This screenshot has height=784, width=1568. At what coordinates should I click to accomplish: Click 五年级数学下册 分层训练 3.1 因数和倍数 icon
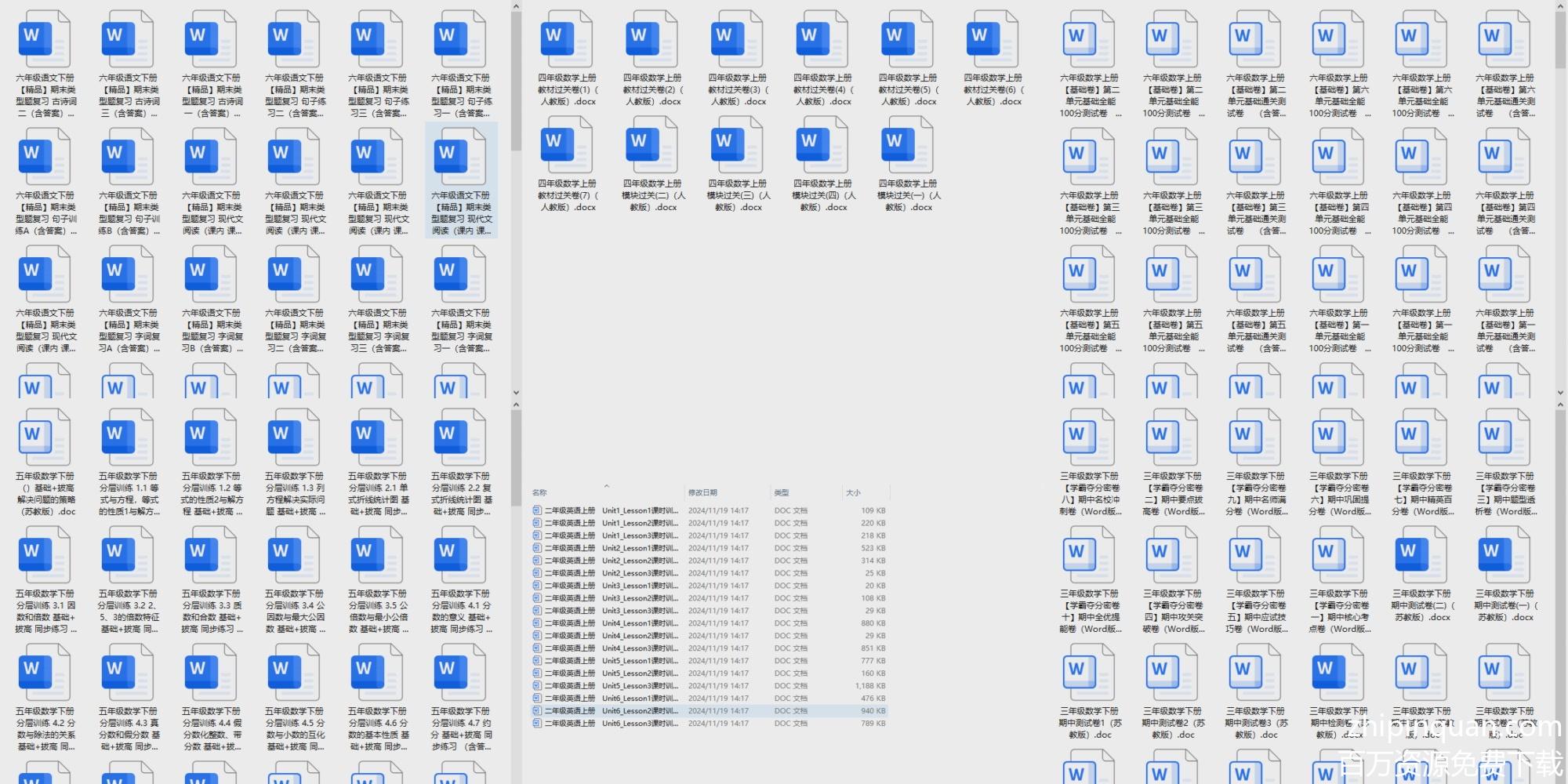[45, 555]
